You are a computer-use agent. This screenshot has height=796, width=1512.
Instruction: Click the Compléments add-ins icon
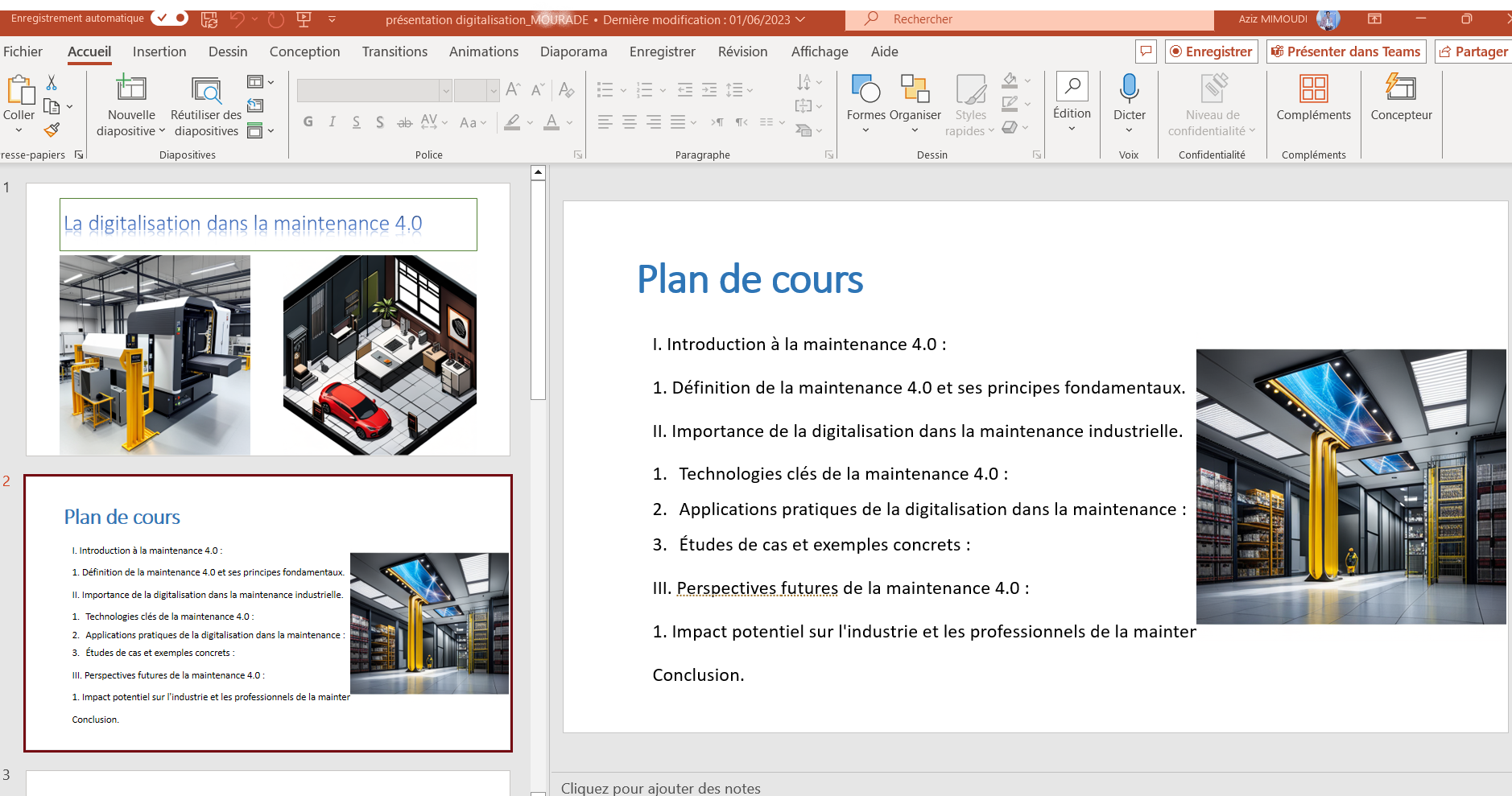(1313, 89)
